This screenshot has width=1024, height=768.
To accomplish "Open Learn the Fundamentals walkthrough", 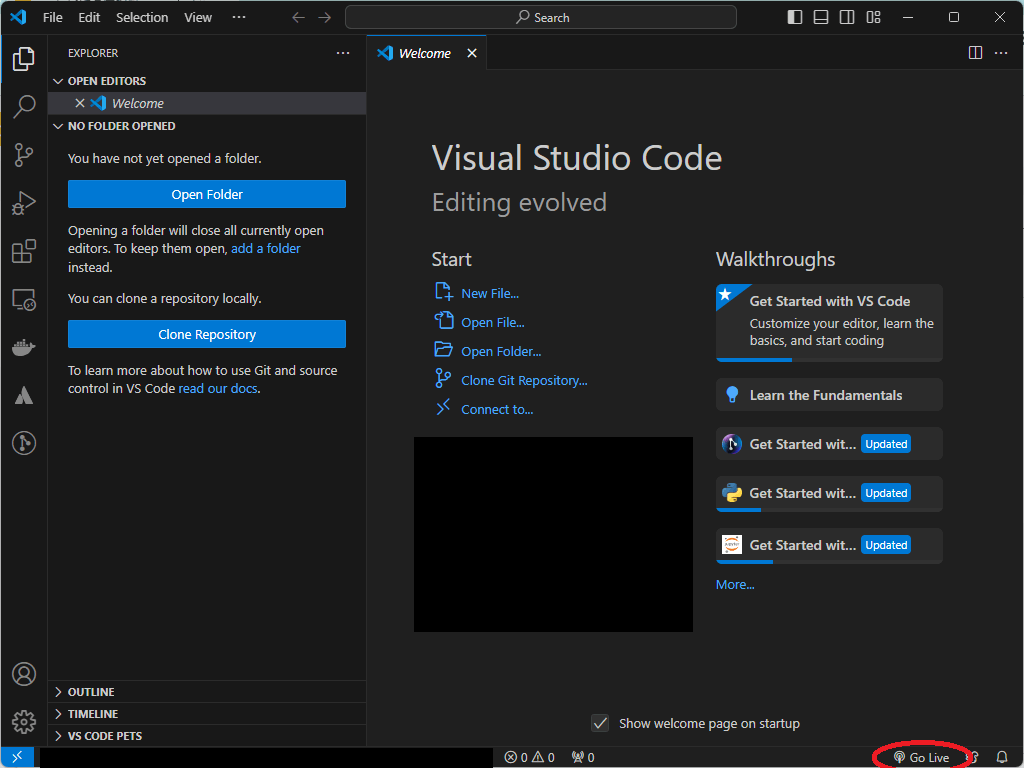I will pyautogui.click(x=829, y=395).
